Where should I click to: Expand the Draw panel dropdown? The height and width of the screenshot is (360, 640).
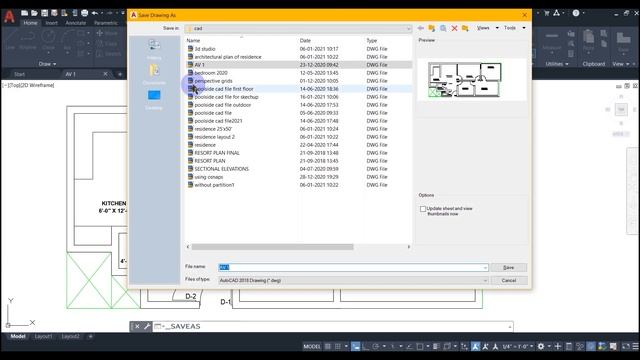click(x=47, y=64)
